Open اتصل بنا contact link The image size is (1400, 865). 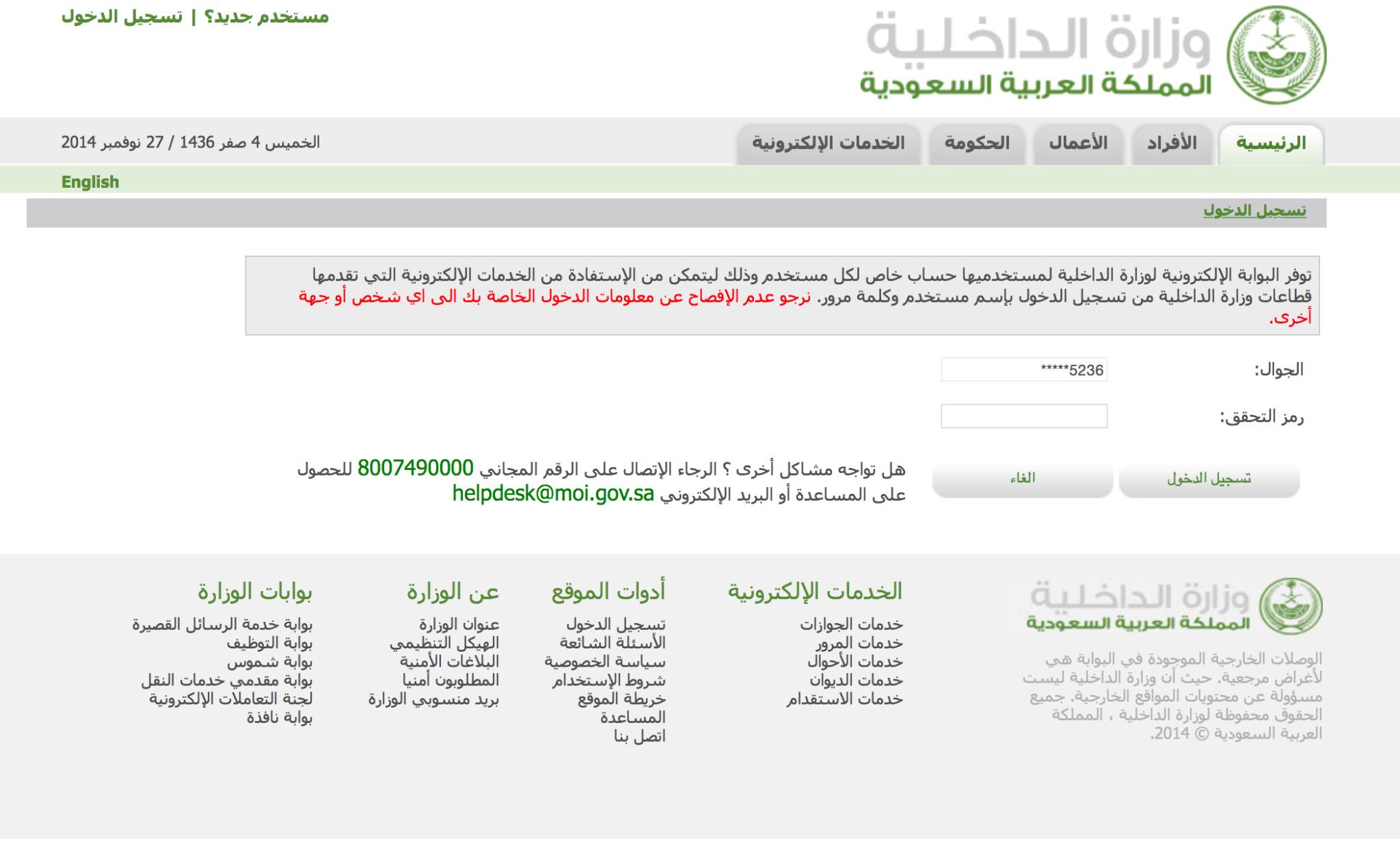coord(639,737)
